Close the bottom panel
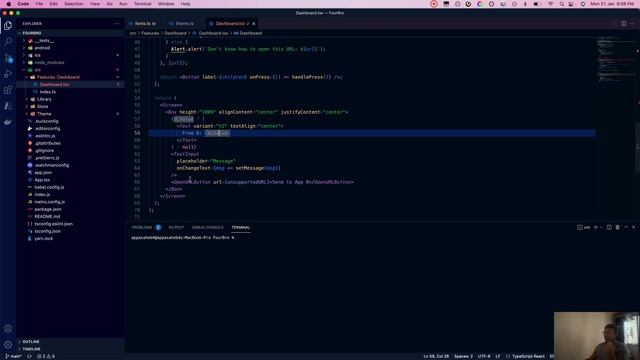Image resolution: width=640 pixels, height=360 pixels. tap(634, 227)
